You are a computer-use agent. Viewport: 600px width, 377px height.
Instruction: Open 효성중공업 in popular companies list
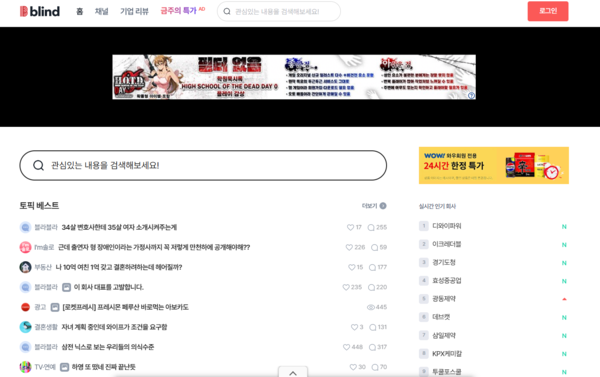(447, 281)
